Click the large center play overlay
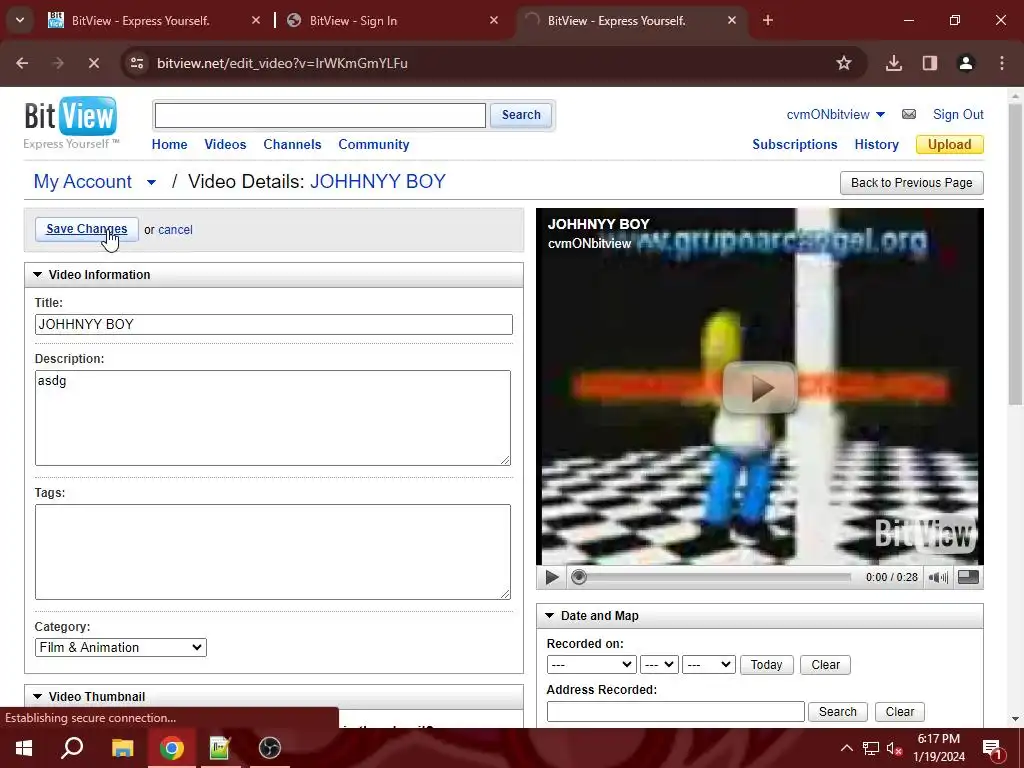The image size is (1024, 768). [759, 388]
